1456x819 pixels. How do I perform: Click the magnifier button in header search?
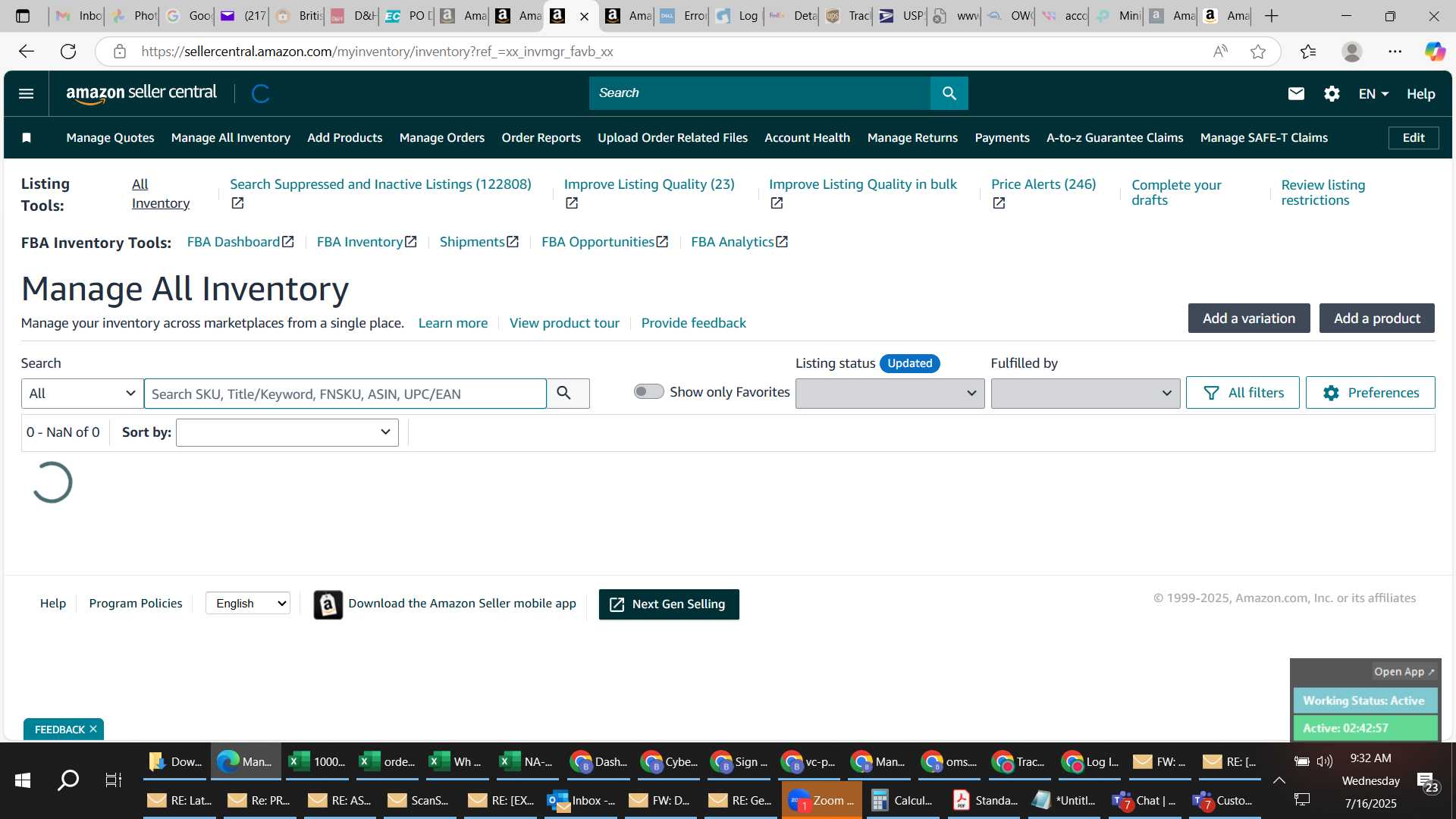[949, 93]
